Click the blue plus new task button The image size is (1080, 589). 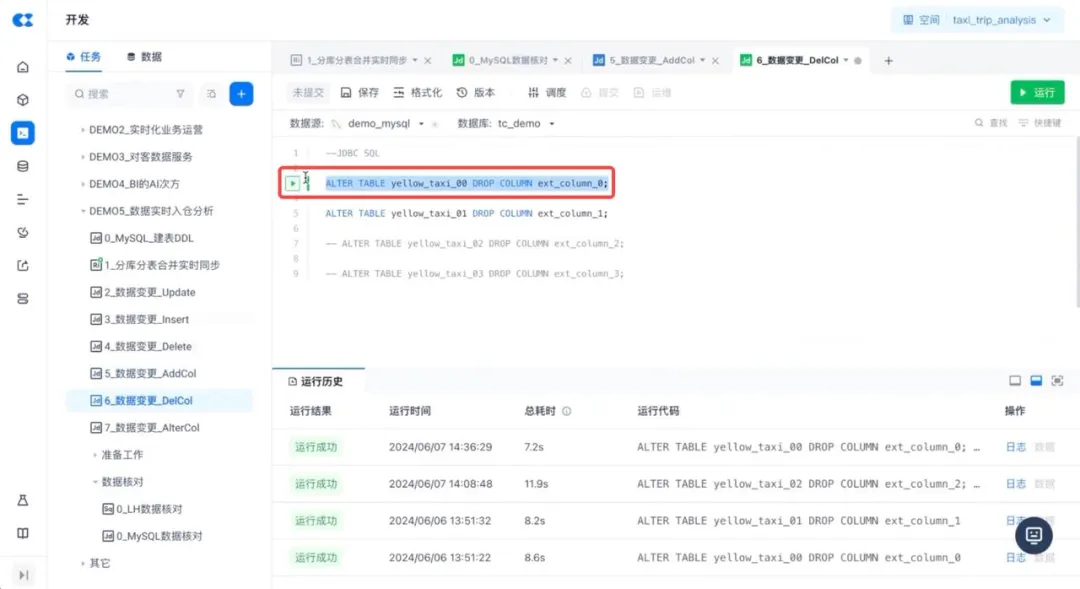(241, 94)
